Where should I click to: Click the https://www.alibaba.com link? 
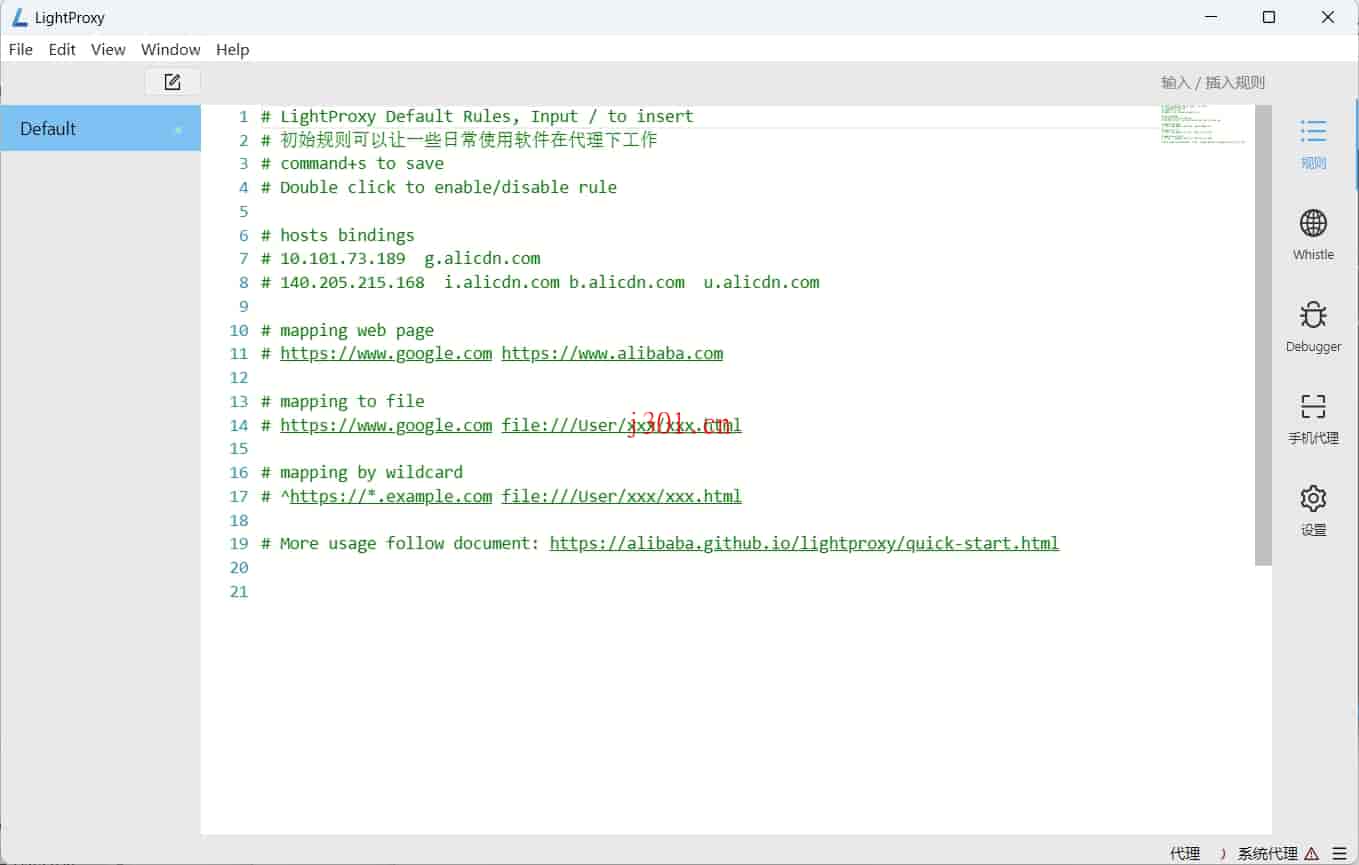tap(612, 353)
